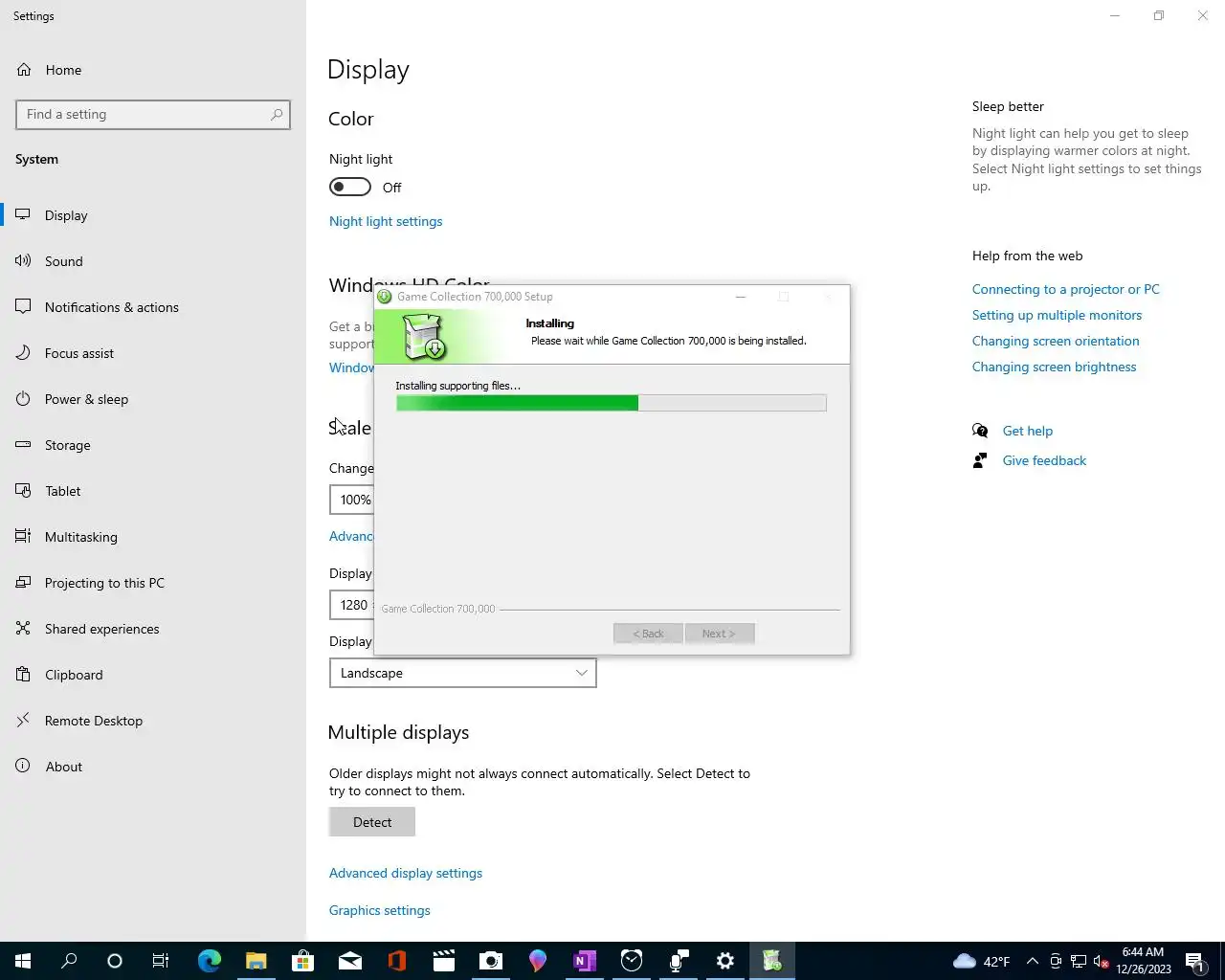Viewport: 1225px width, 980px height.
Task: Open Setting up multiple monitors link
Action: pyautogui.click(x=1057, y=315)
